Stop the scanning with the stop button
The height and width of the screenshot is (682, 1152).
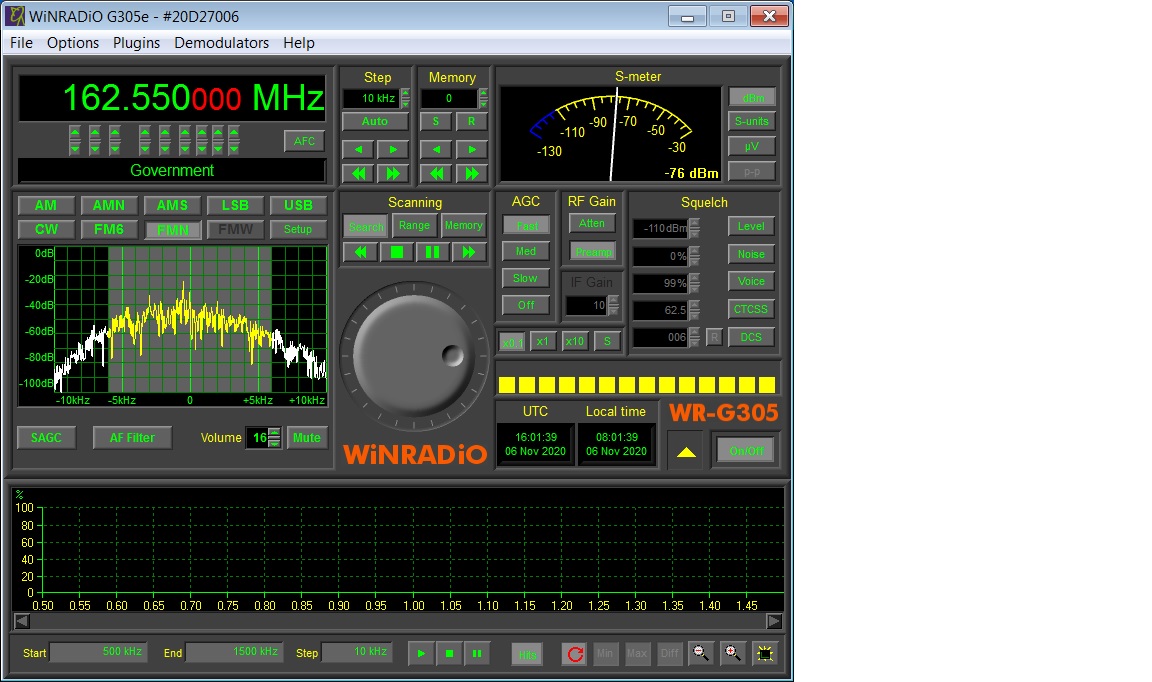pyautogui.click(x=396, y=252)
